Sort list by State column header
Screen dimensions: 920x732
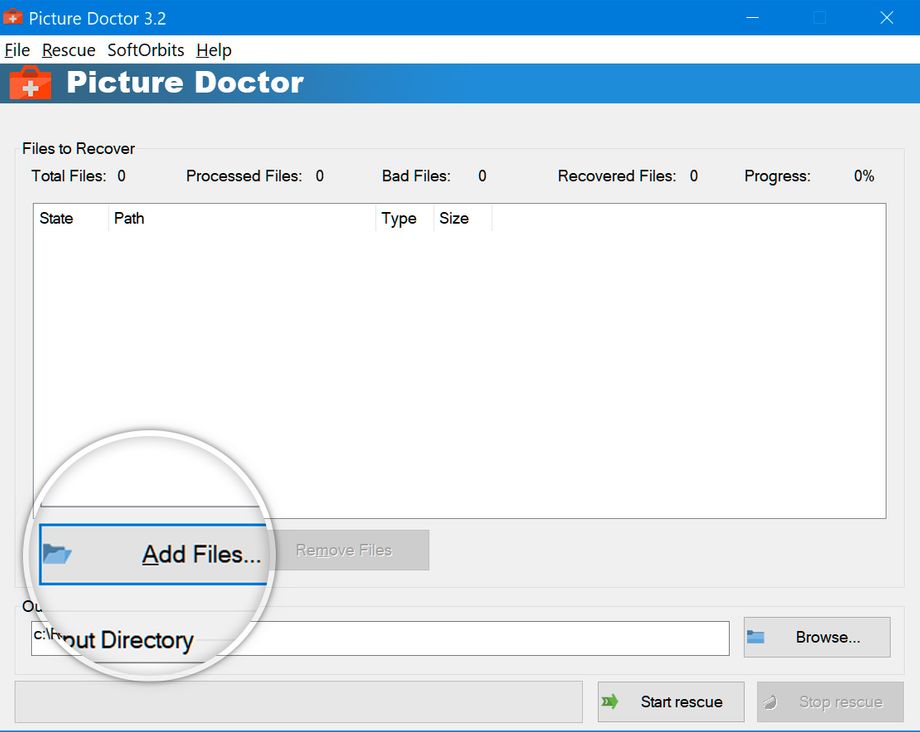(x=71, y=218)
